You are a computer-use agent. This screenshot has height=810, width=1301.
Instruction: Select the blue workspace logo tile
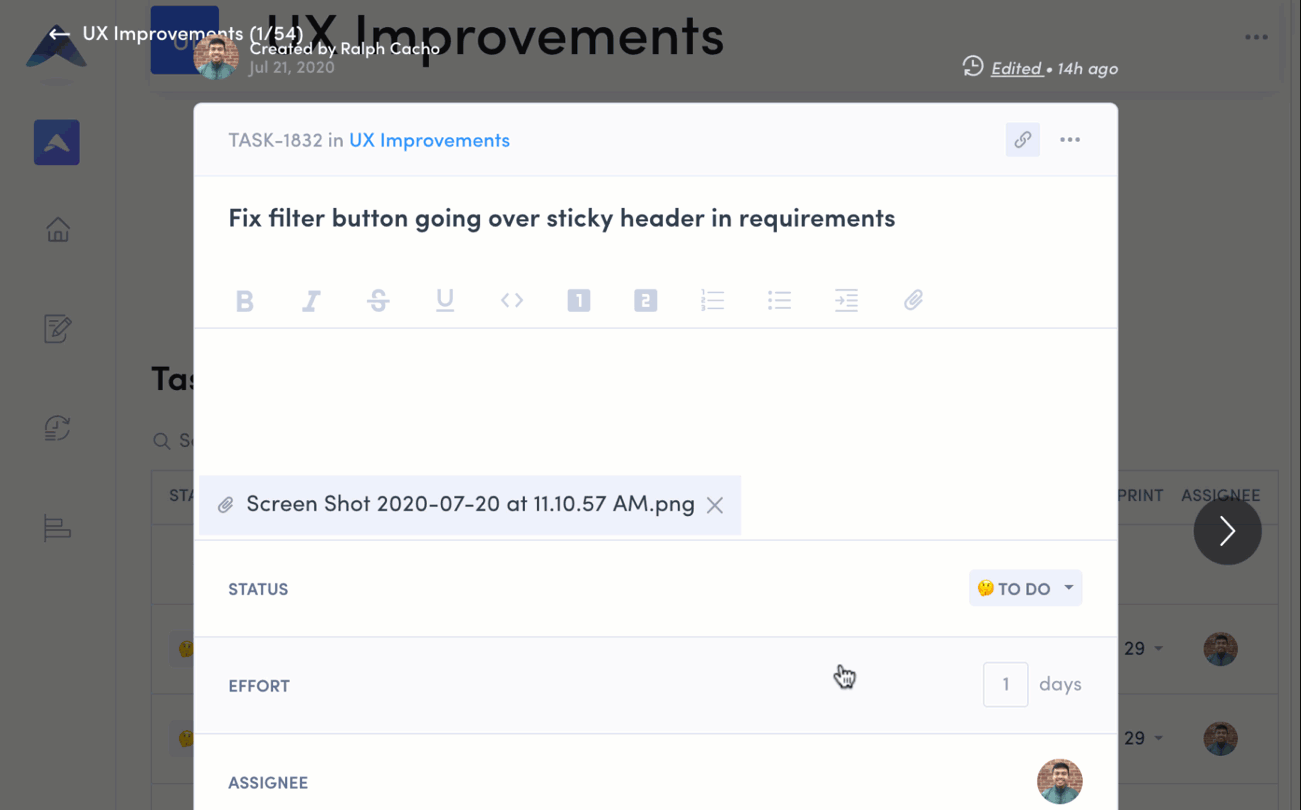(x=57, y=143)
